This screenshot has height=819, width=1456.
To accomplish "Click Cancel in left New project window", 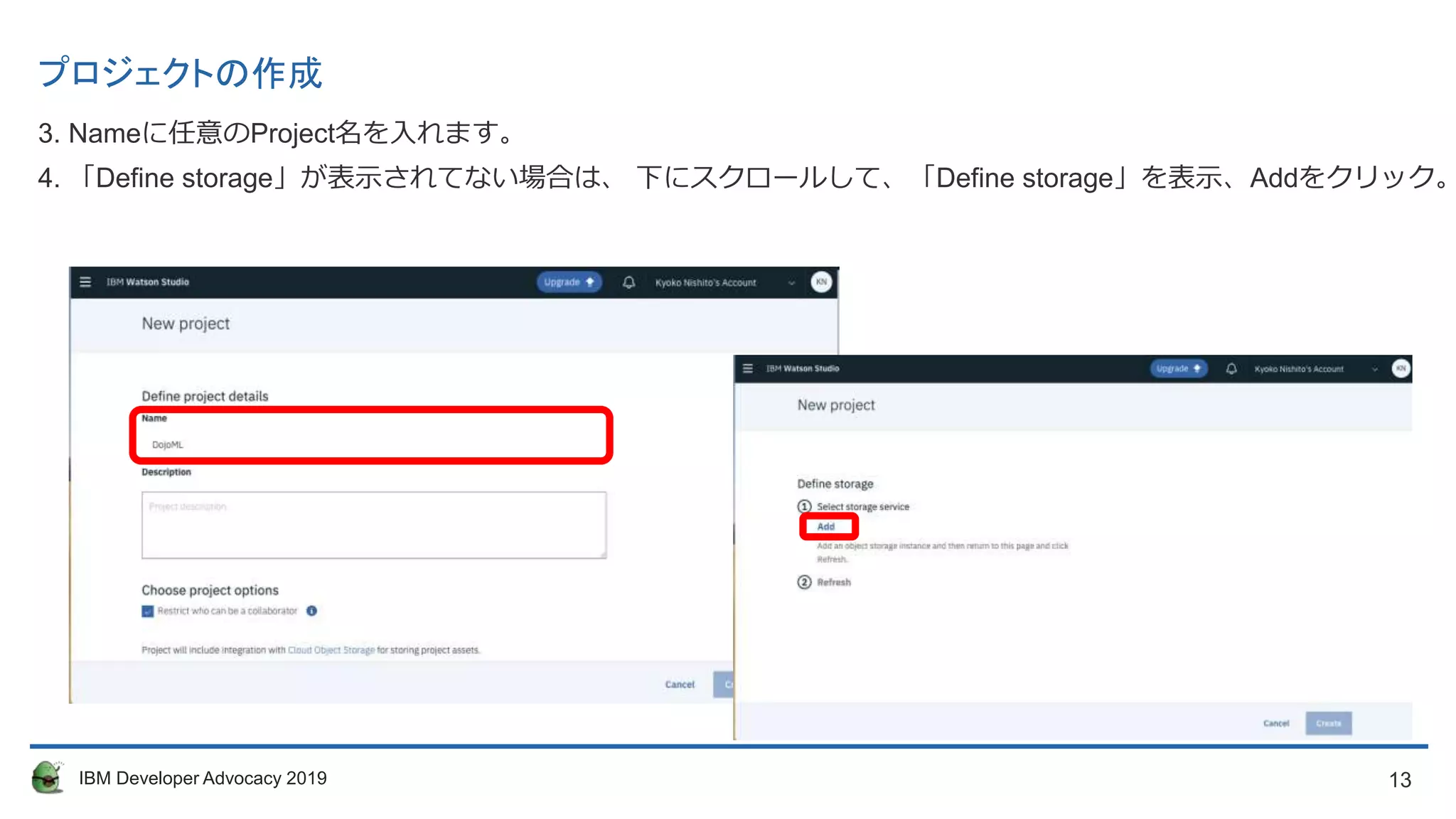I will (680, 685).
